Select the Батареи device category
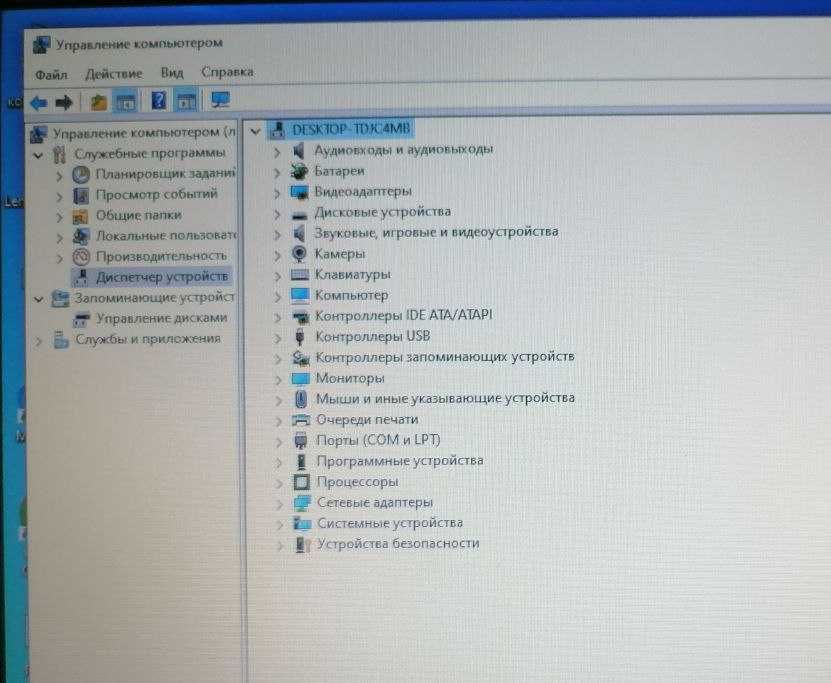The height and width of the screenshot is (683, 831). coord(339,171)
